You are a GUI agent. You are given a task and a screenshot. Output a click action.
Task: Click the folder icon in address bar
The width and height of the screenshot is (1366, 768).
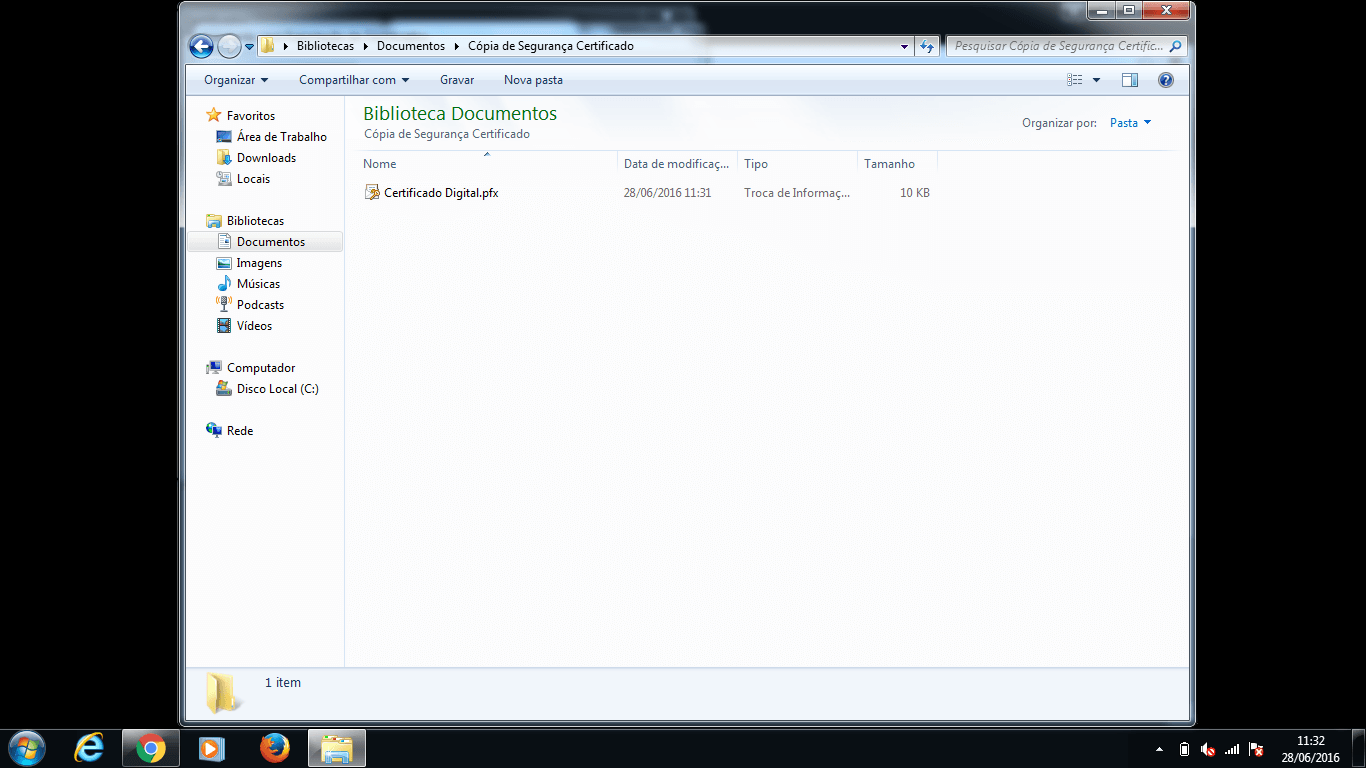pyautogui.click(x=267, y=46)
